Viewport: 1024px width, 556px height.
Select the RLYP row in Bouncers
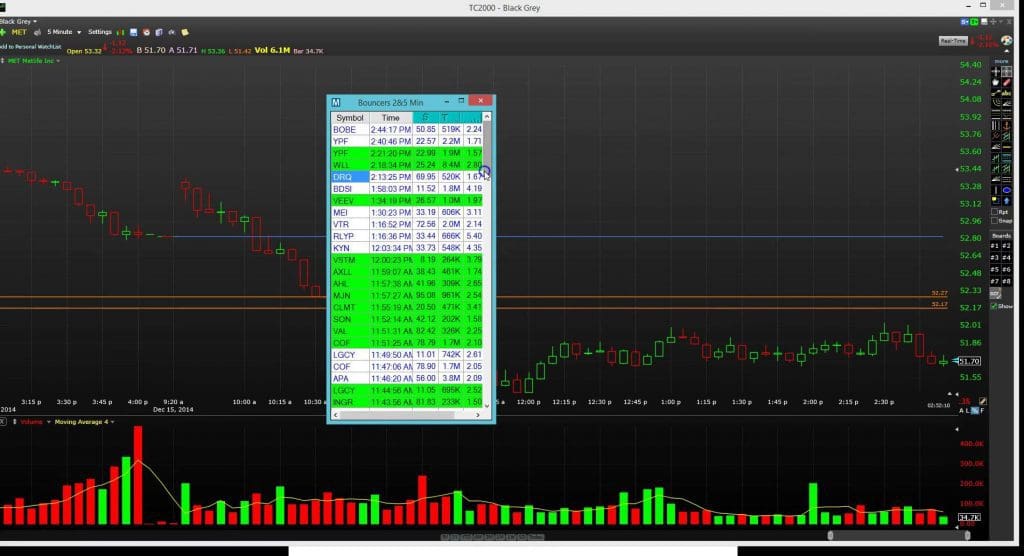[x=407, y=236]
